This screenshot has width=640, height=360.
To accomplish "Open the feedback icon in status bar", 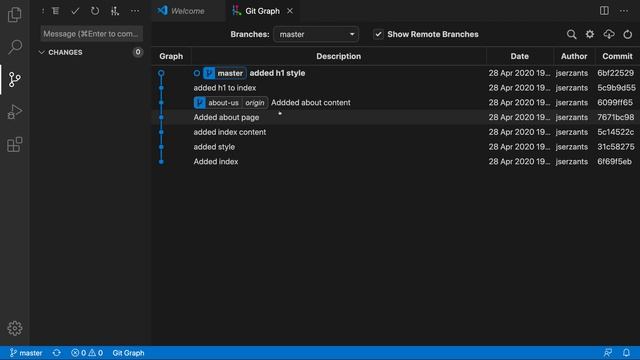I will pyautogui.click(x=607, y=353).
